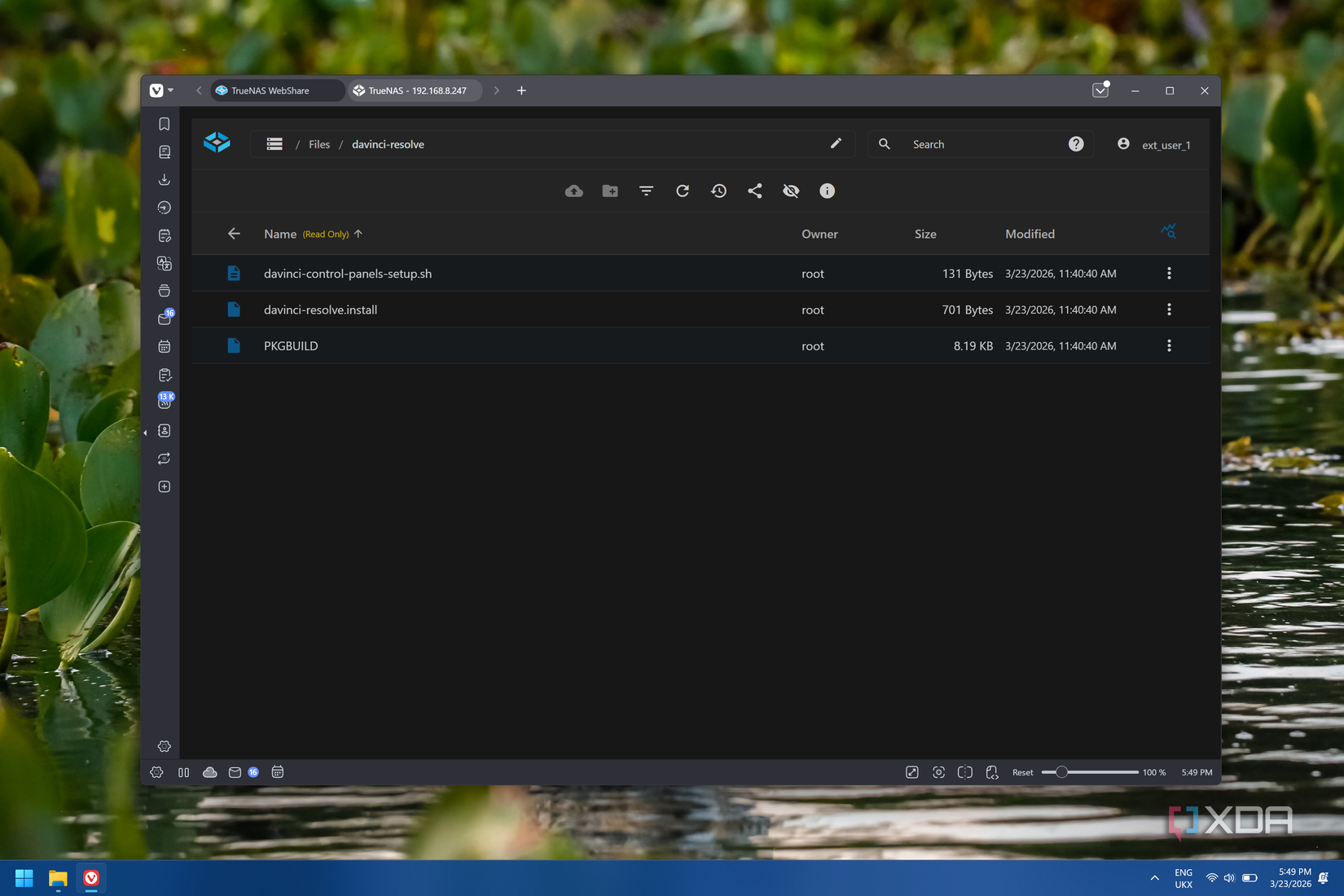Open Vivaldi Notes panel

click(164, 235)
